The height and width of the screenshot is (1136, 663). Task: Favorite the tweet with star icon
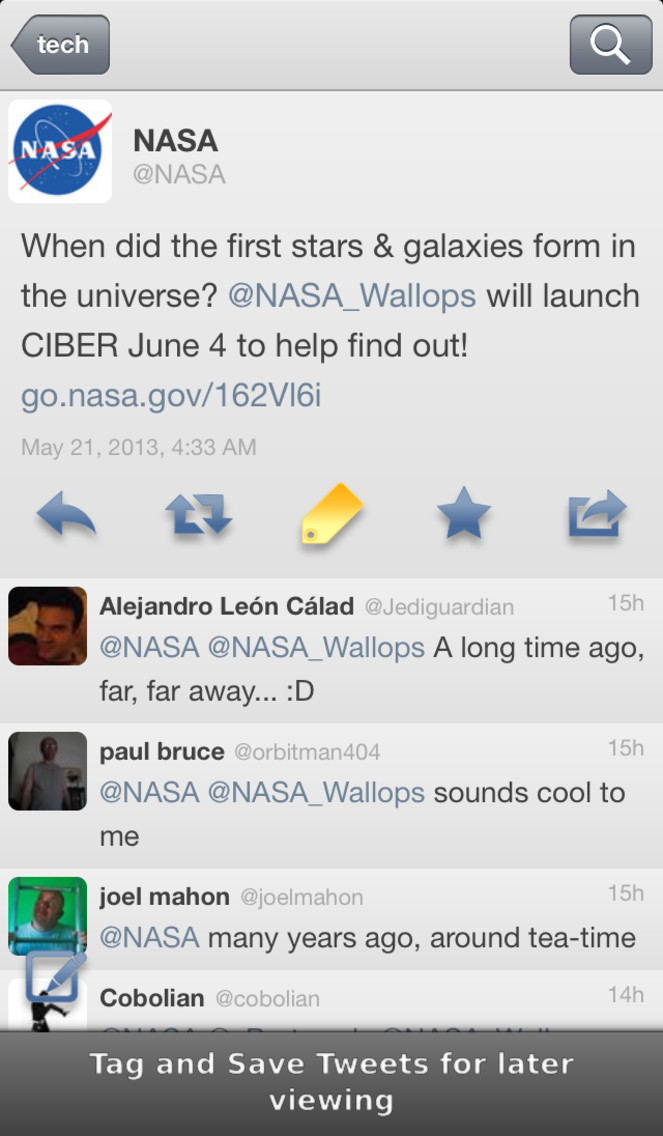[x=464, y=513]
